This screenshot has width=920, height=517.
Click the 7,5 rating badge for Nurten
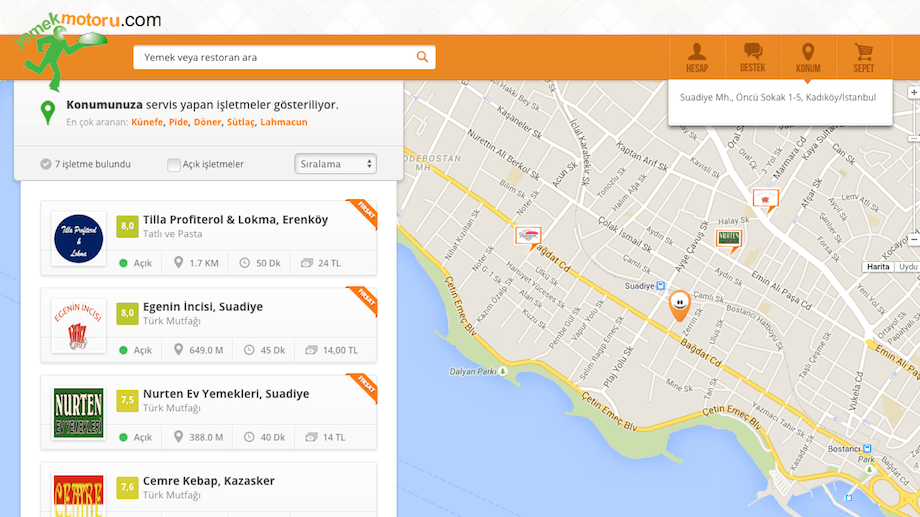pos(127,401)
